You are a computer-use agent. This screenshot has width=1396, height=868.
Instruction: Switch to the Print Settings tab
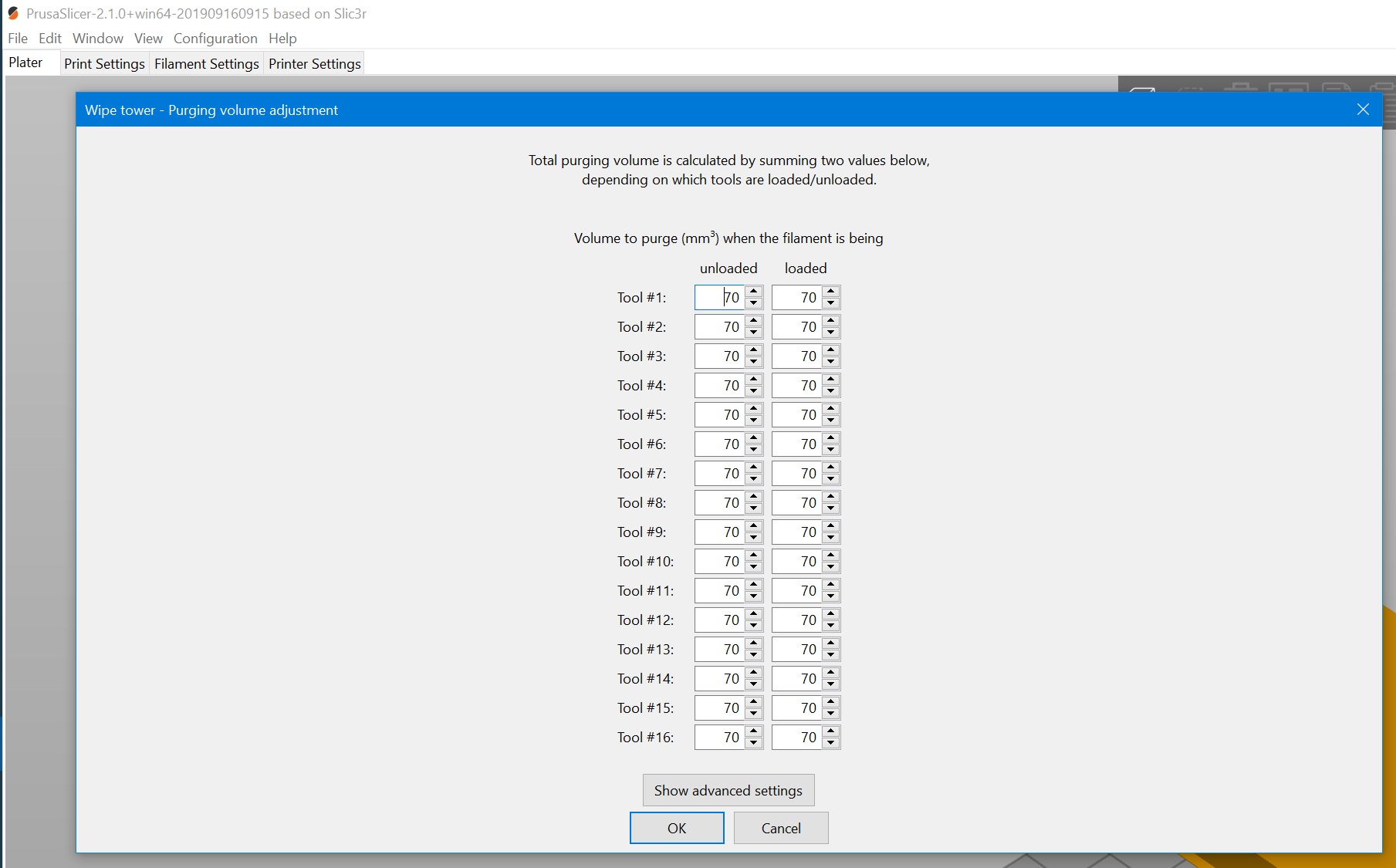point(104,63)
